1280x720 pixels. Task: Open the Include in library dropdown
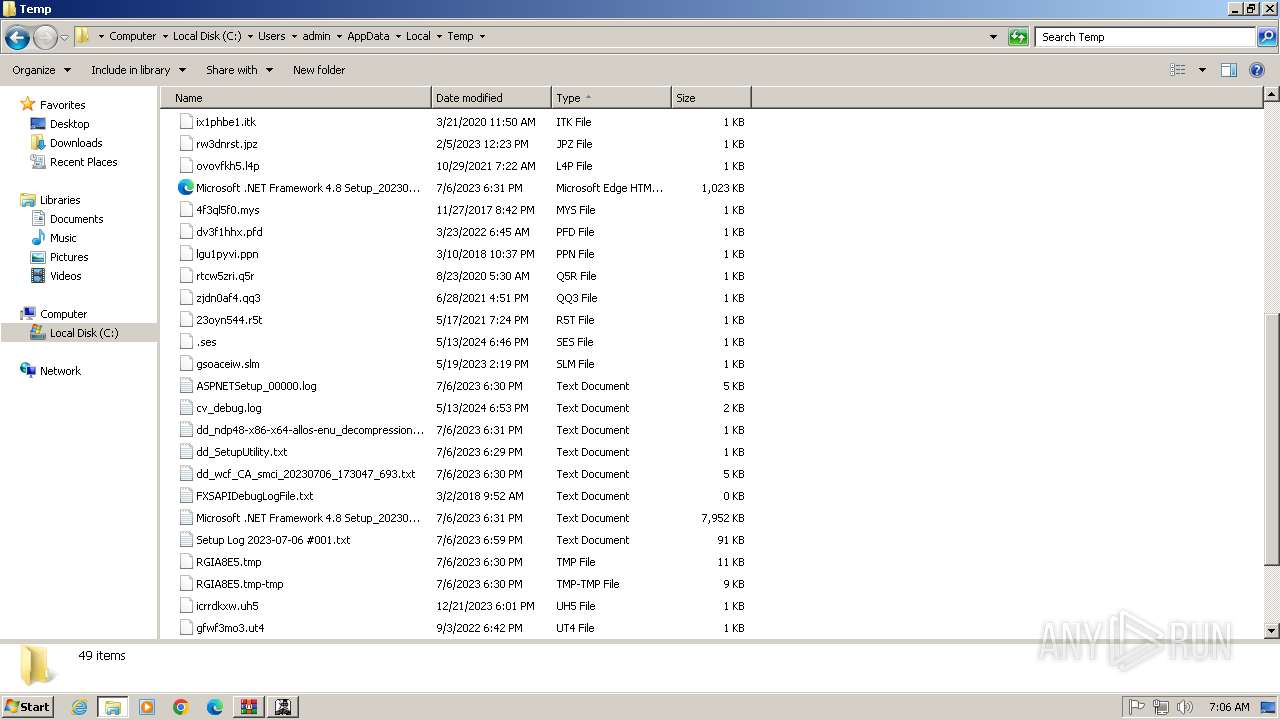click(138, 70)
